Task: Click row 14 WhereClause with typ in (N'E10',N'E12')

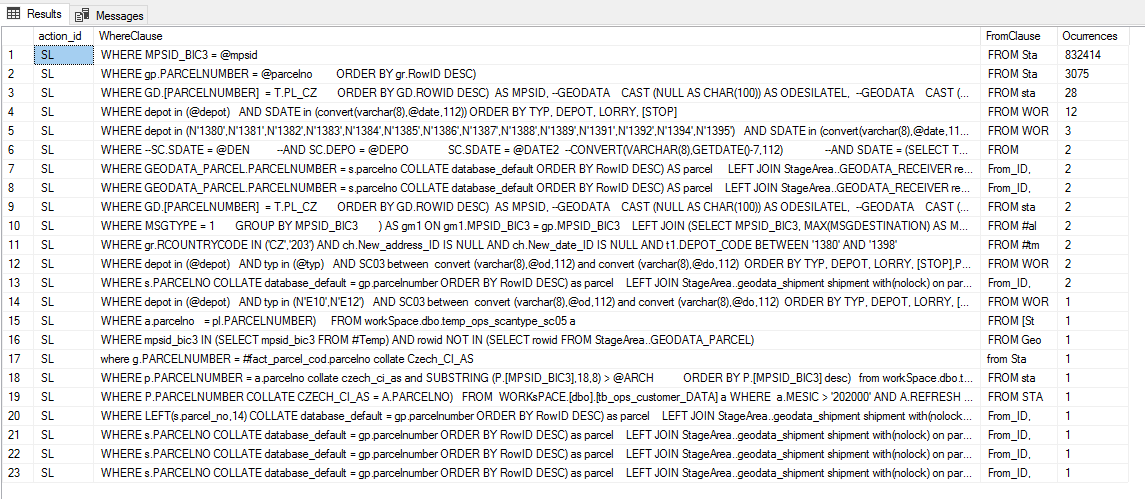Action: [x=537, y=302]
